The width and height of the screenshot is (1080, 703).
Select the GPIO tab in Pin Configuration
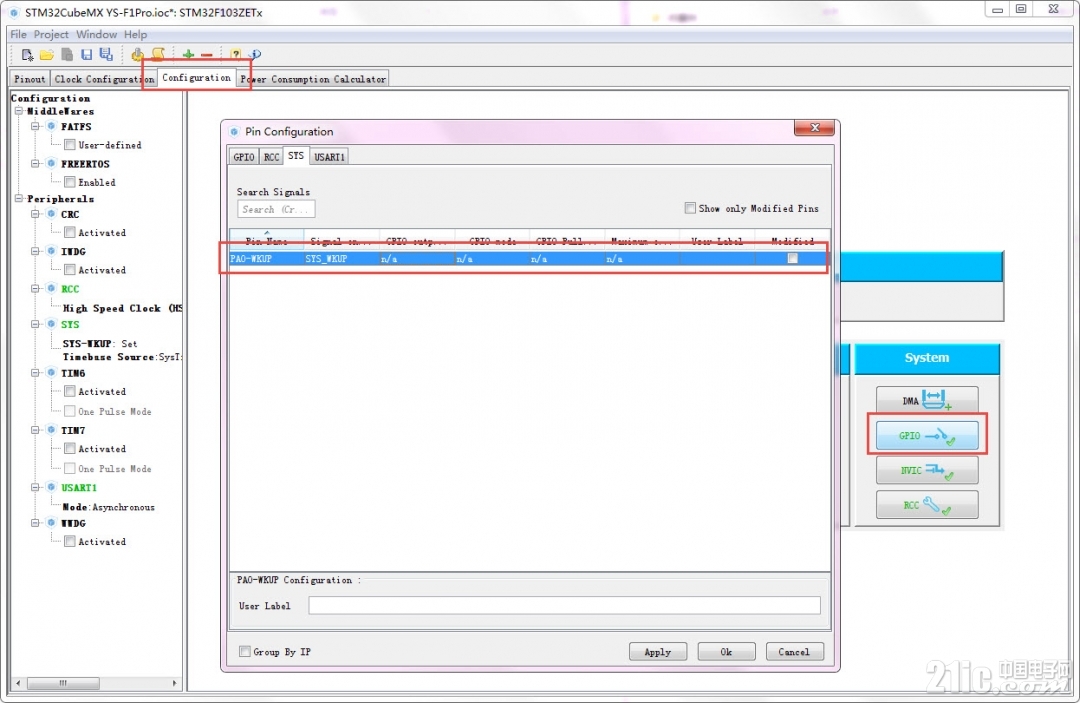[x=244, y=157]
